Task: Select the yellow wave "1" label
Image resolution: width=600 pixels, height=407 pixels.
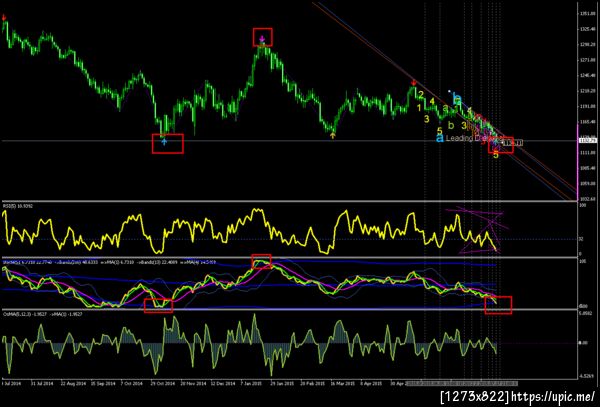Action: pyautogui.click(x=419, y=108)
